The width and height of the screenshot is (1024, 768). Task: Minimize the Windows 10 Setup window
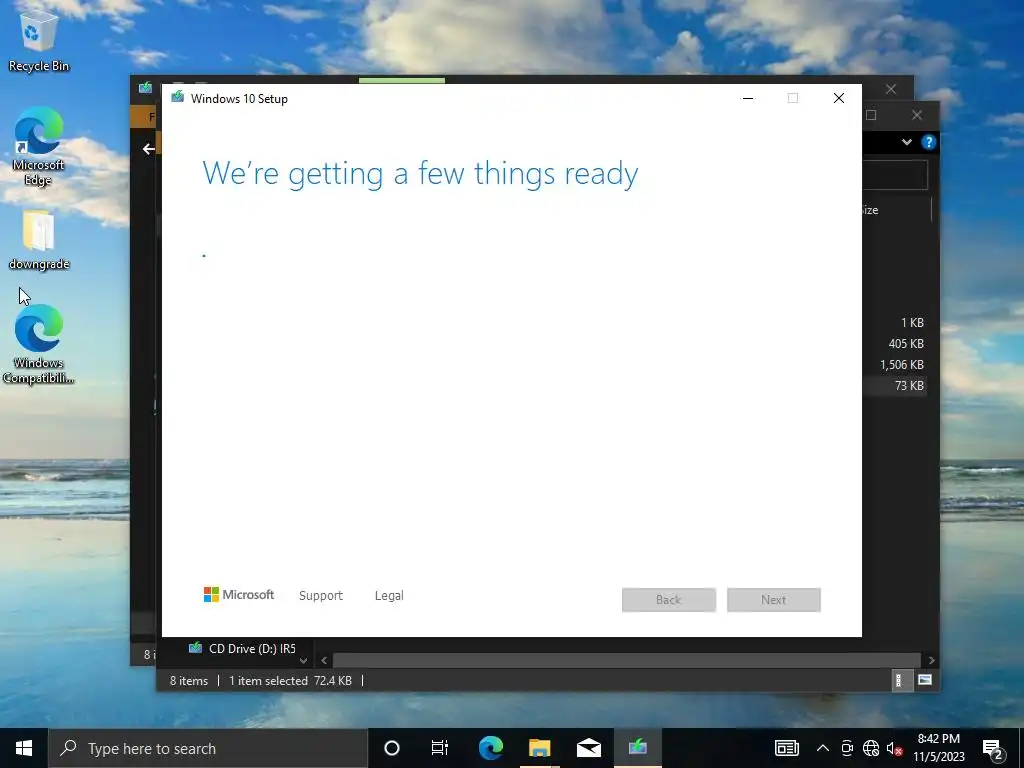pyautogui.click(x=748, y=99)
